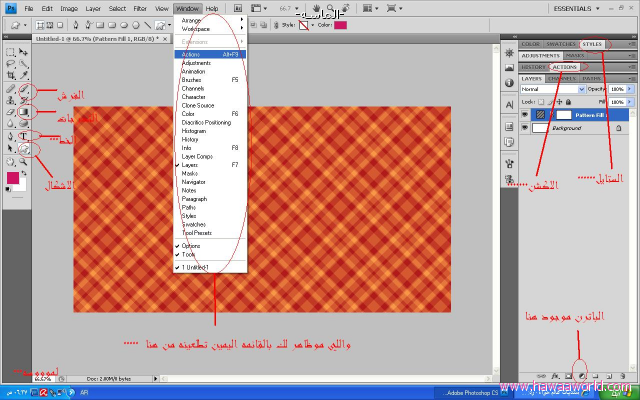640x400 pixels.
Task: Pick the Custom Shape tool in toolbox
Action: tap(22, 148)
